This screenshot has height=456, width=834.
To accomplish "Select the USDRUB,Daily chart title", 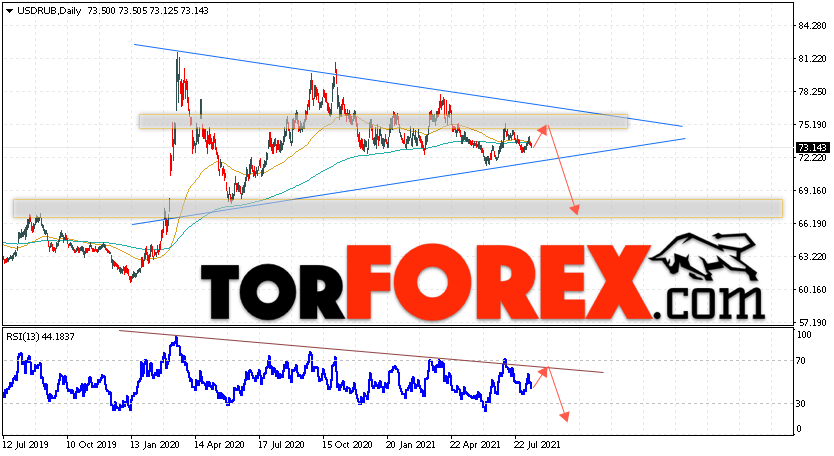I will click(x=49, y=11).
